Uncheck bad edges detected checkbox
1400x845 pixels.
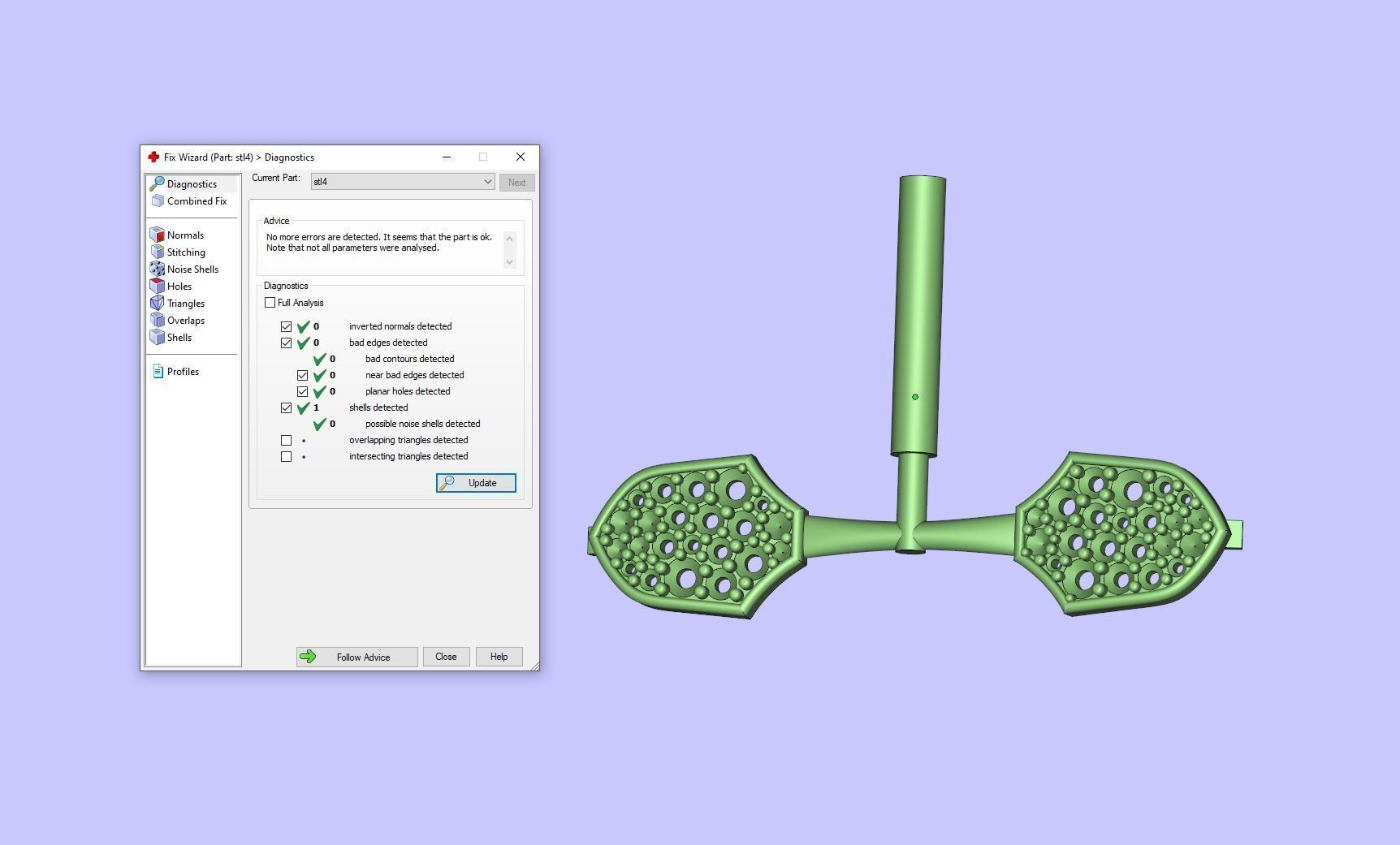pyautogui.click(x=287, y=343)
